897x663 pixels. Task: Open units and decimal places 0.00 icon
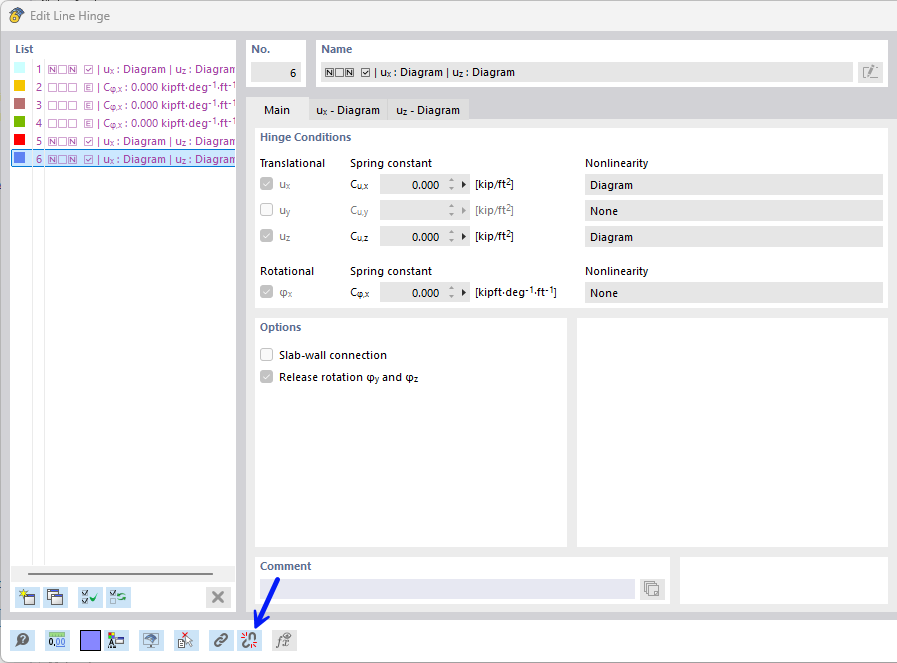click(x=57, y=640)
